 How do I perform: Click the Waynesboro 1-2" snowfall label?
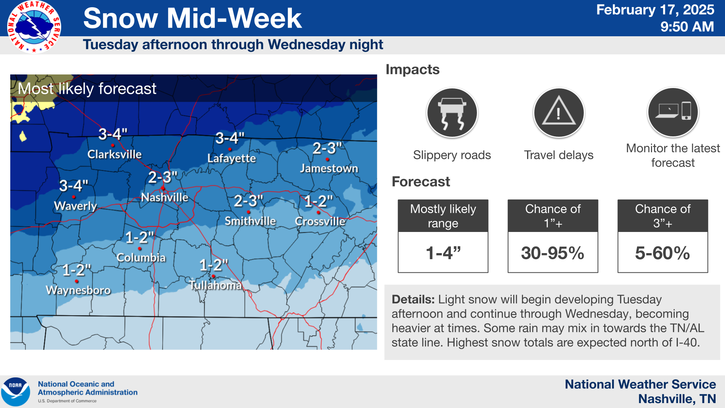click(77, 270)
